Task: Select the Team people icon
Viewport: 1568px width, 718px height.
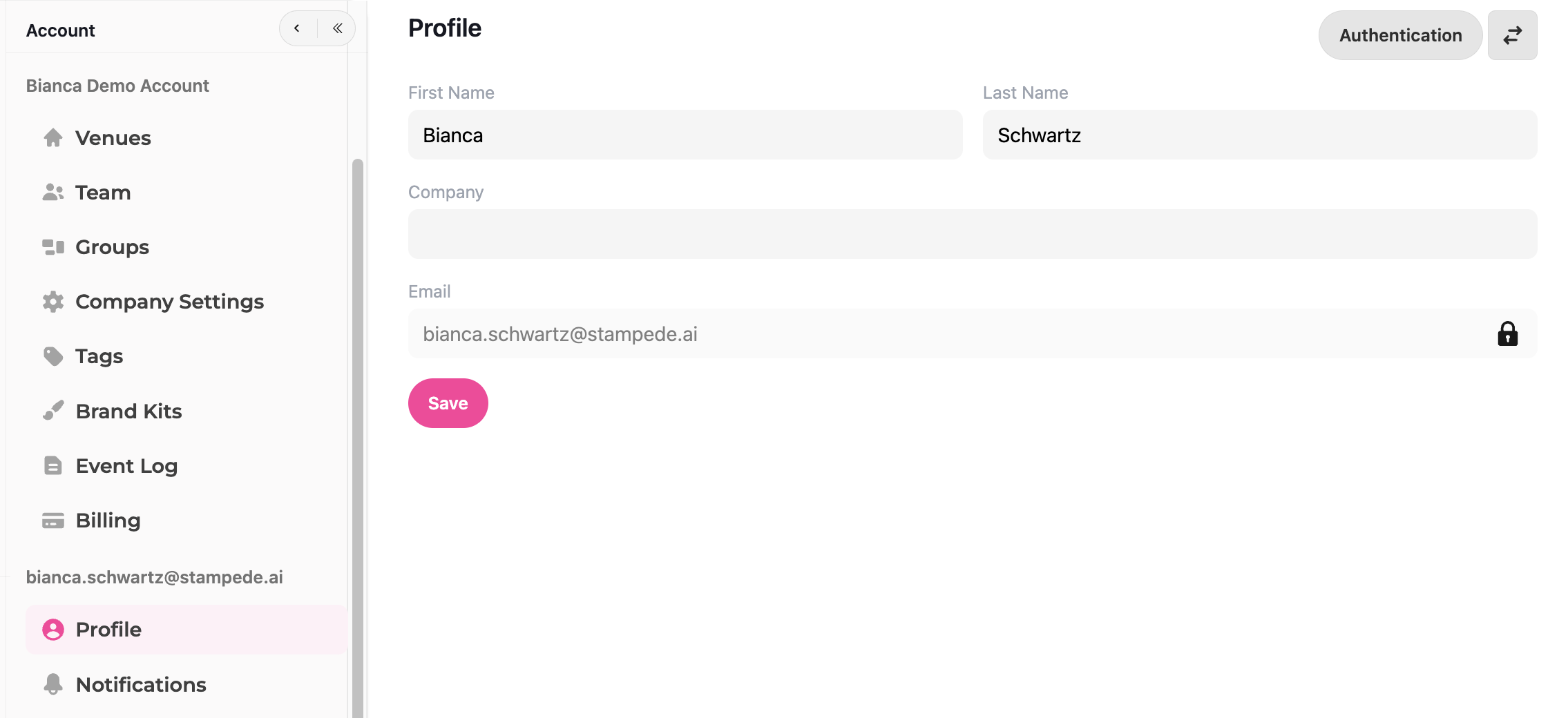Action: coord(53,193)
